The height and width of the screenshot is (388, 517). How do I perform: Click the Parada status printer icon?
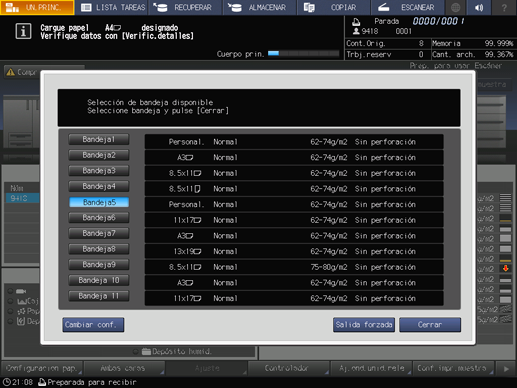tap(356, 22)
